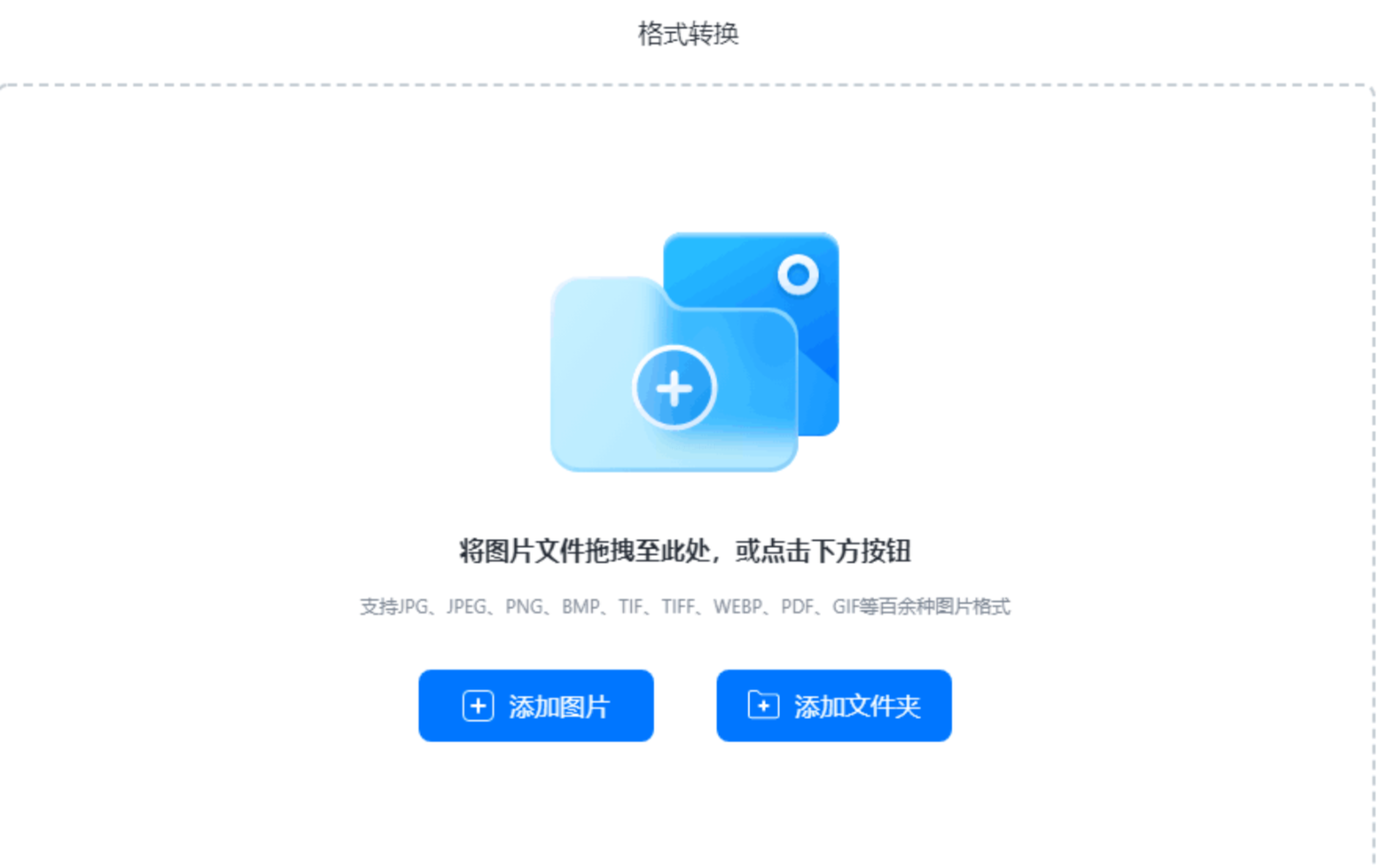This screenshot has height=868, width=1398.
Task: Click the folder-plus icon in 添加文件夹
Action: [763, 705]
